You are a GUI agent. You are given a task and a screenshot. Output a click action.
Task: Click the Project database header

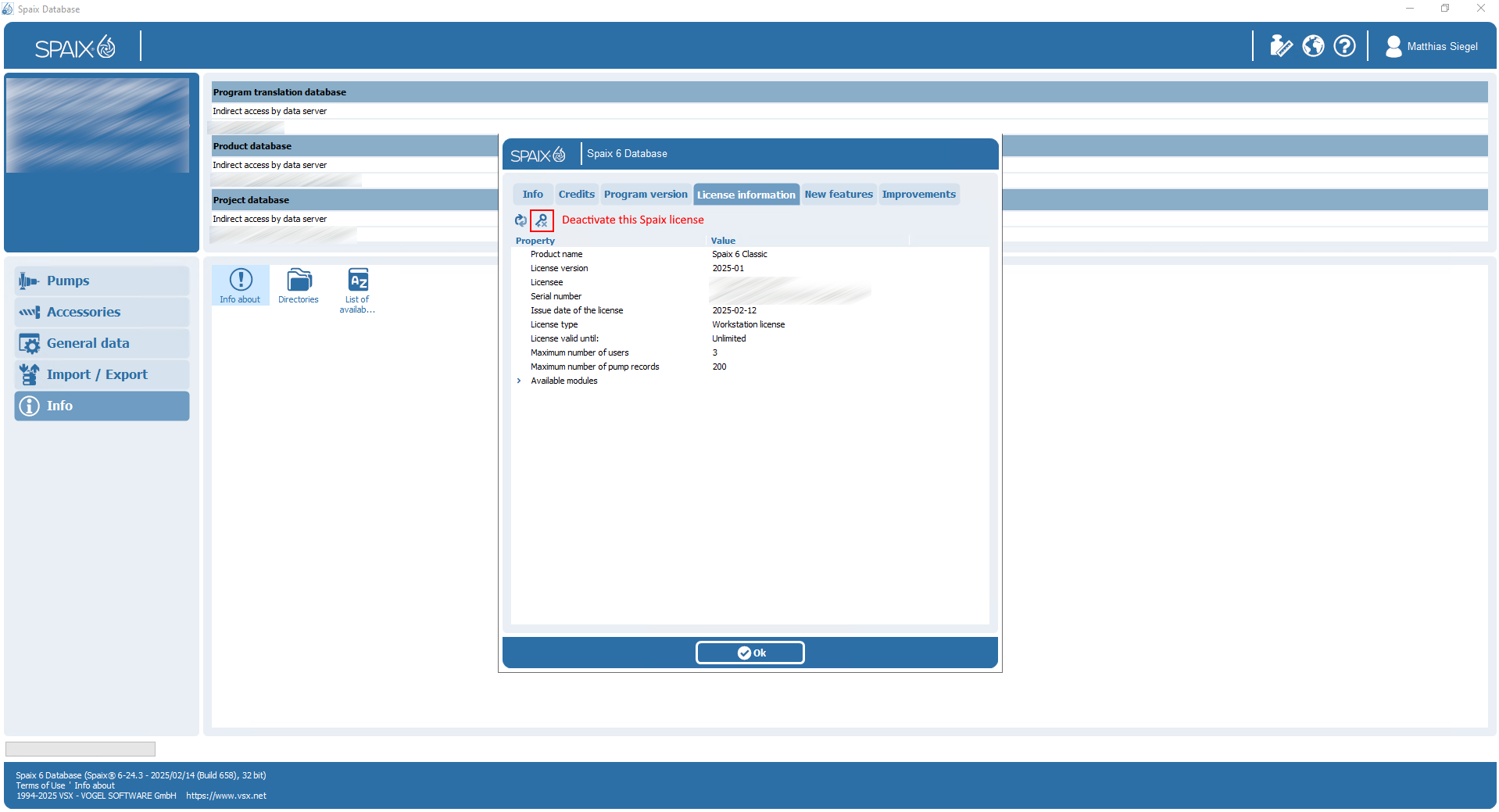(x=355, y=200)
